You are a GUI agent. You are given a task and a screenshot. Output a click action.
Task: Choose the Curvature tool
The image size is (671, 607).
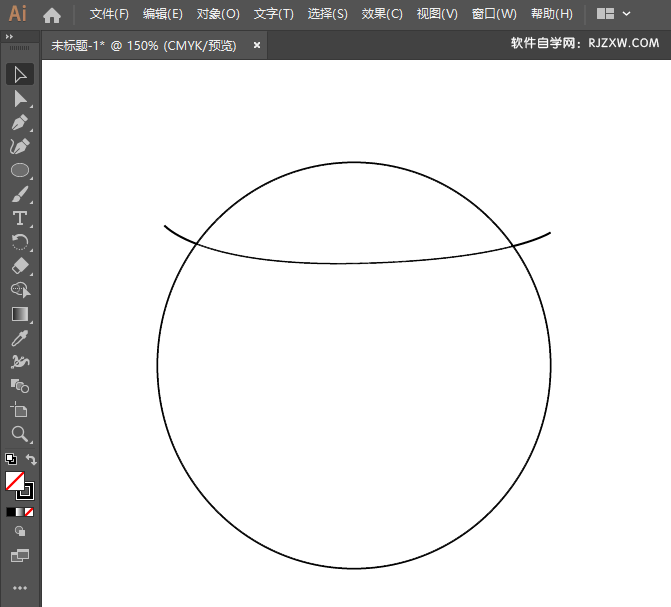pyautogui.click(x=19, y=146)
